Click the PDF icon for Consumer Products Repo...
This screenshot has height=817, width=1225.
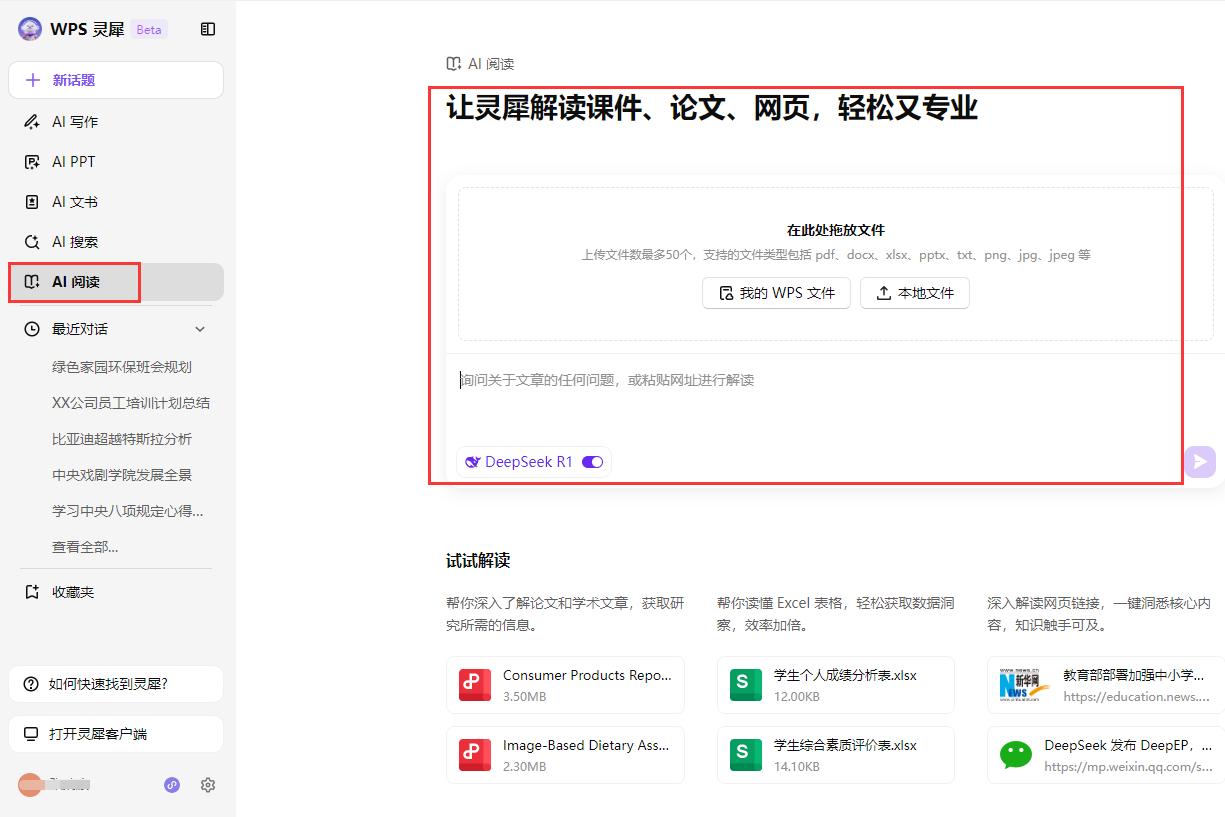[x=475, y=685]
